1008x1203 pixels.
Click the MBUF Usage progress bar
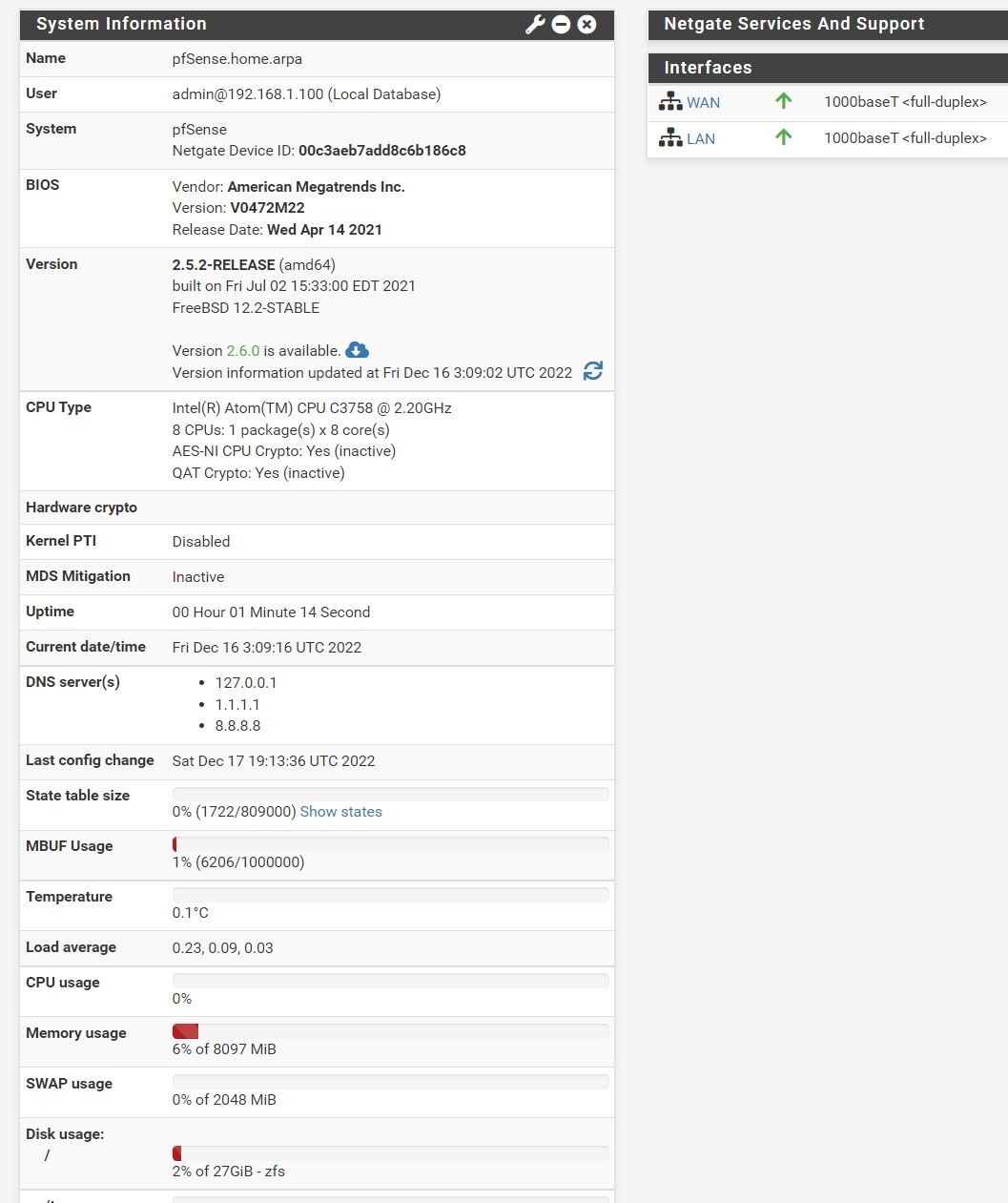pos(390,844)
